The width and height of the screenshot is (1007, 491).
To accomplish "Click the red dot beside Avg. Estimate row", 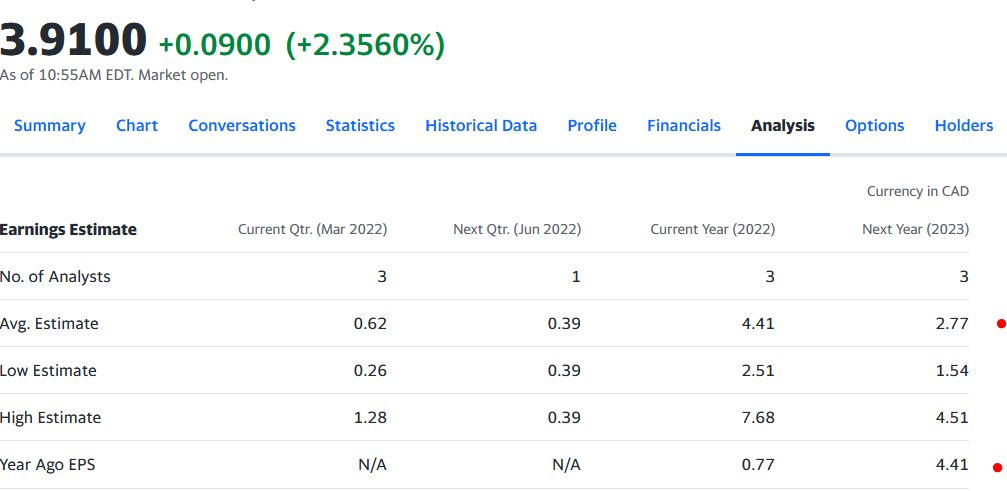I will [x=1000, y=324].
